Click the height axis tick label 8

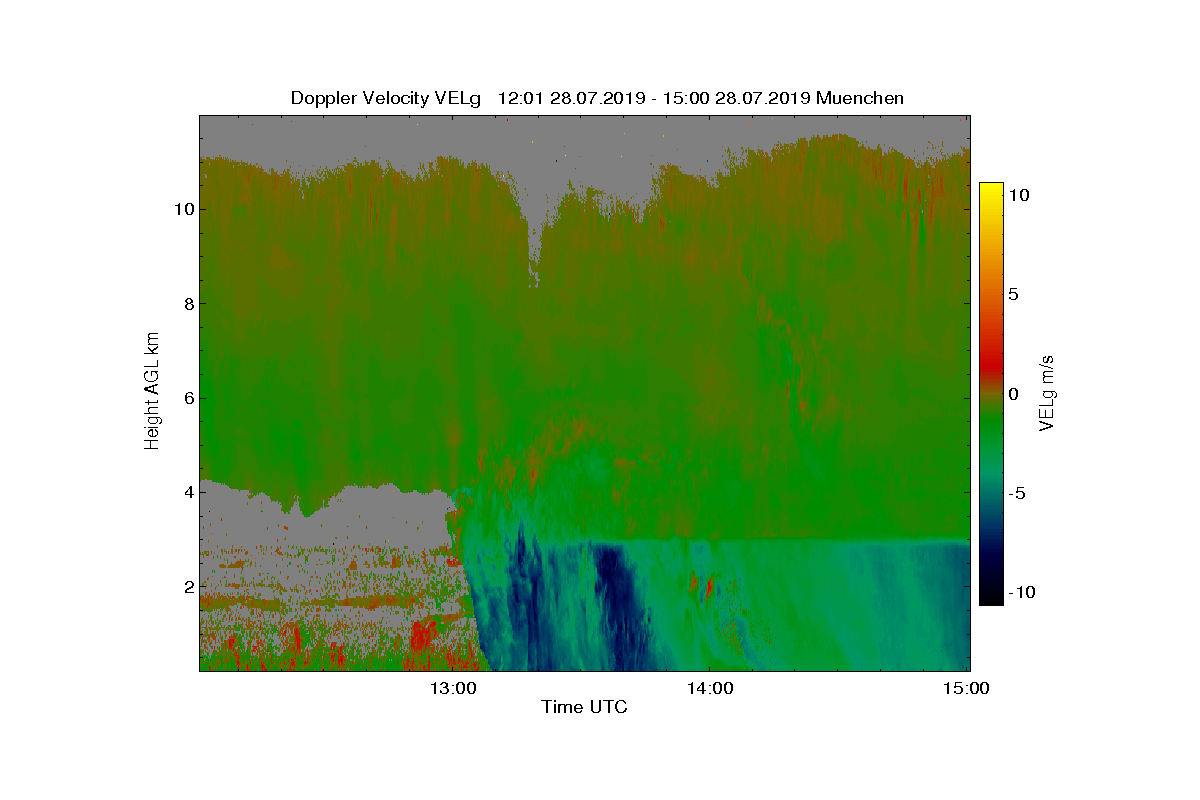pyautogui.click(x=187, y=303)
